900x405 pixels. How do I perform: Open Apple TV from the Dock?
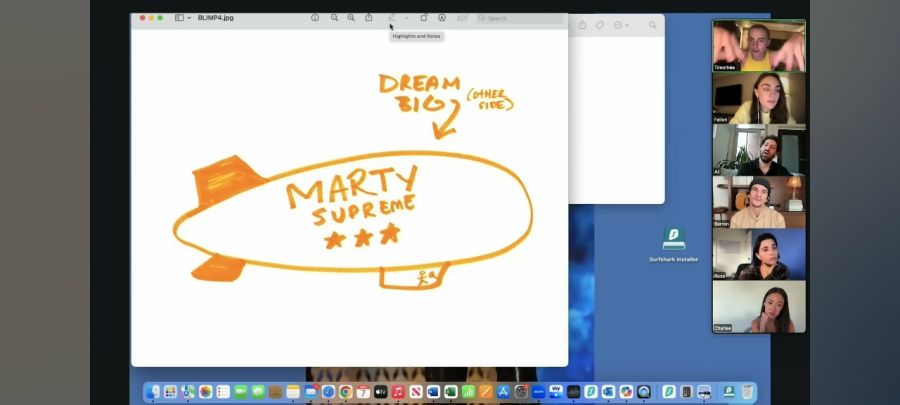coord(381,392)
